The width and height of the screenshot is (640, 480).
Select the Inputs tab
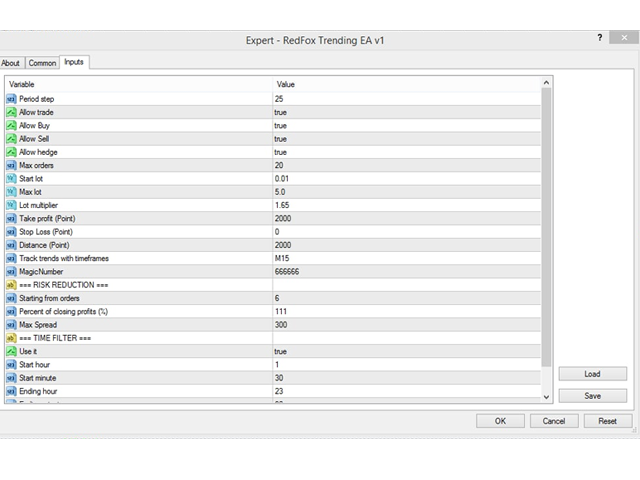[74, 62]
